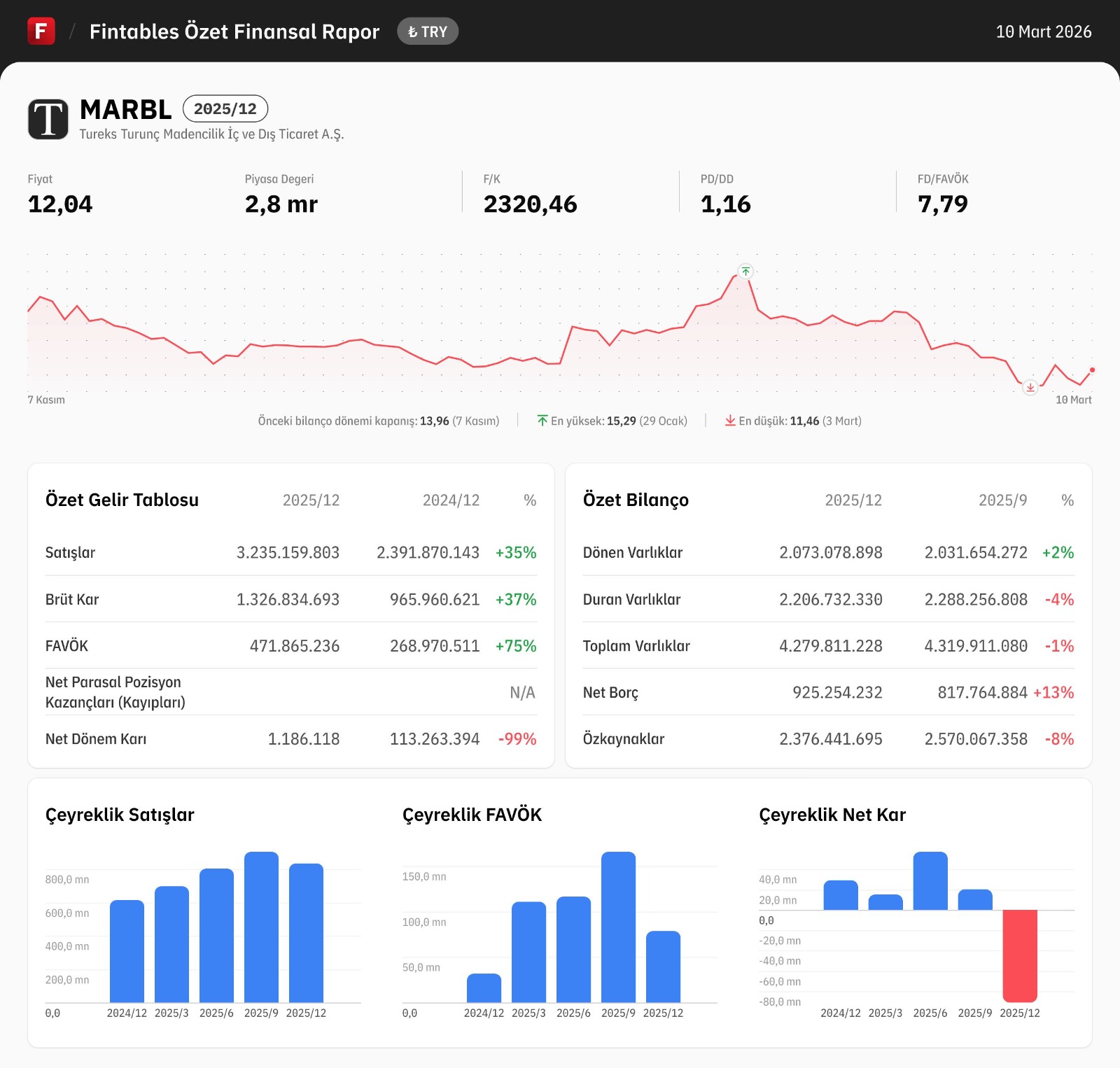Click the En düşük 11,46 text
This screenshot has height=1068, width=1120.
800,421
